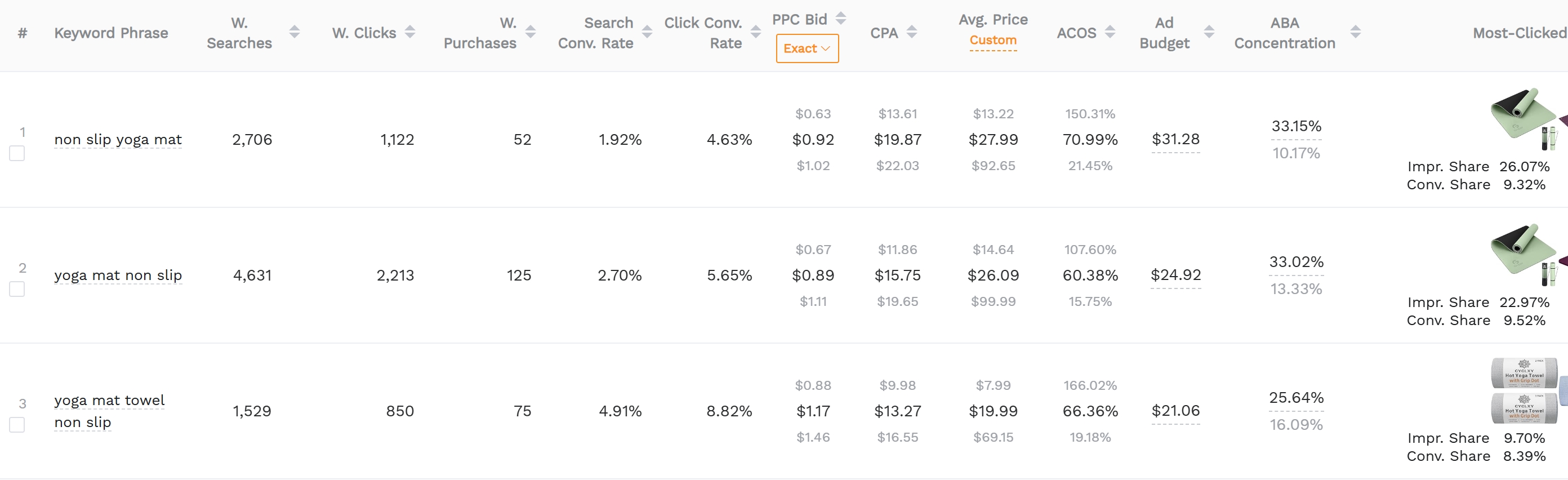Sort the table by W. Purchases

tap(531, 33)
